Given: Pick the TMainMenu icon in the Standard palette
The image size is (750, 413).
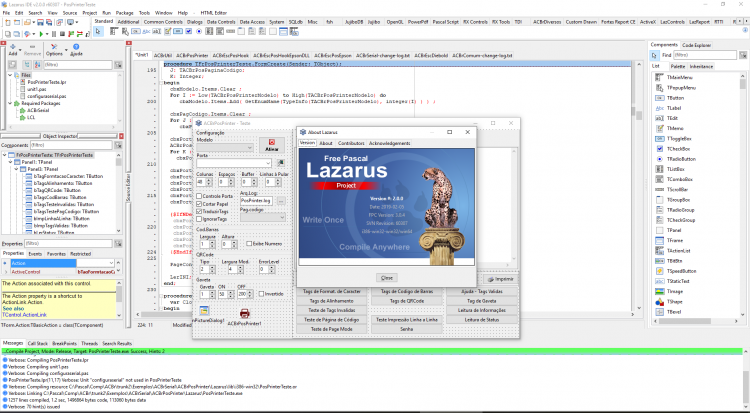Looking at the screenshot, I should (113, 32).
